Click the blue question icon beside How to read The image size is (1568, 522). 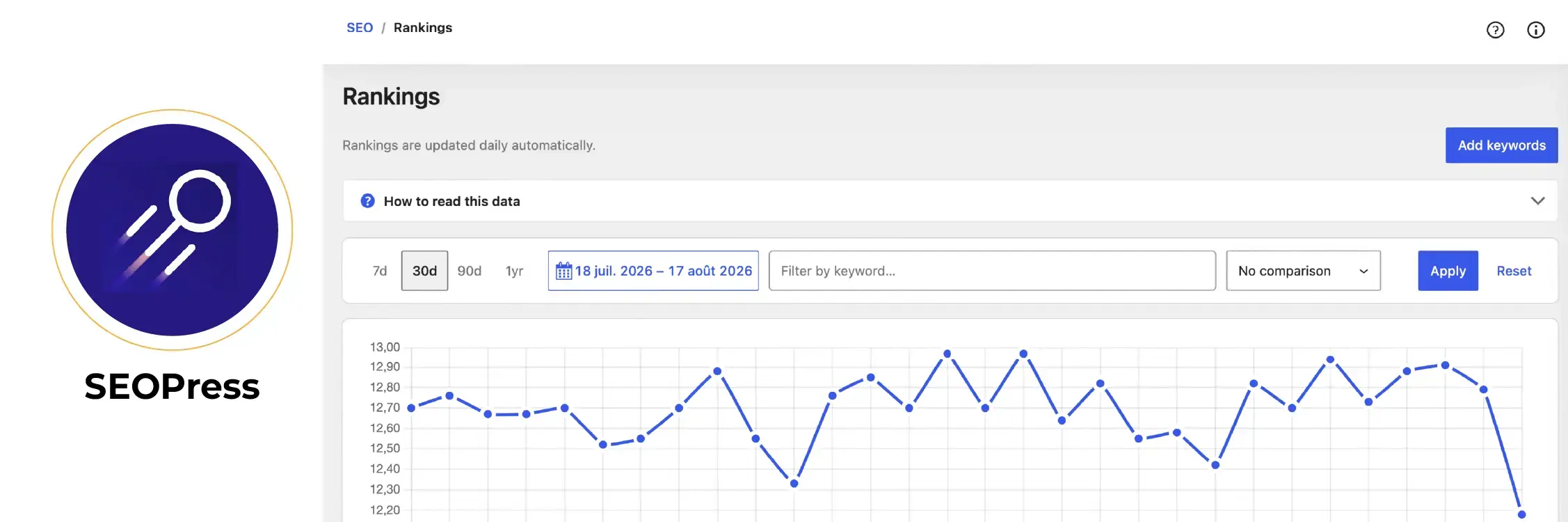point(367,201)
